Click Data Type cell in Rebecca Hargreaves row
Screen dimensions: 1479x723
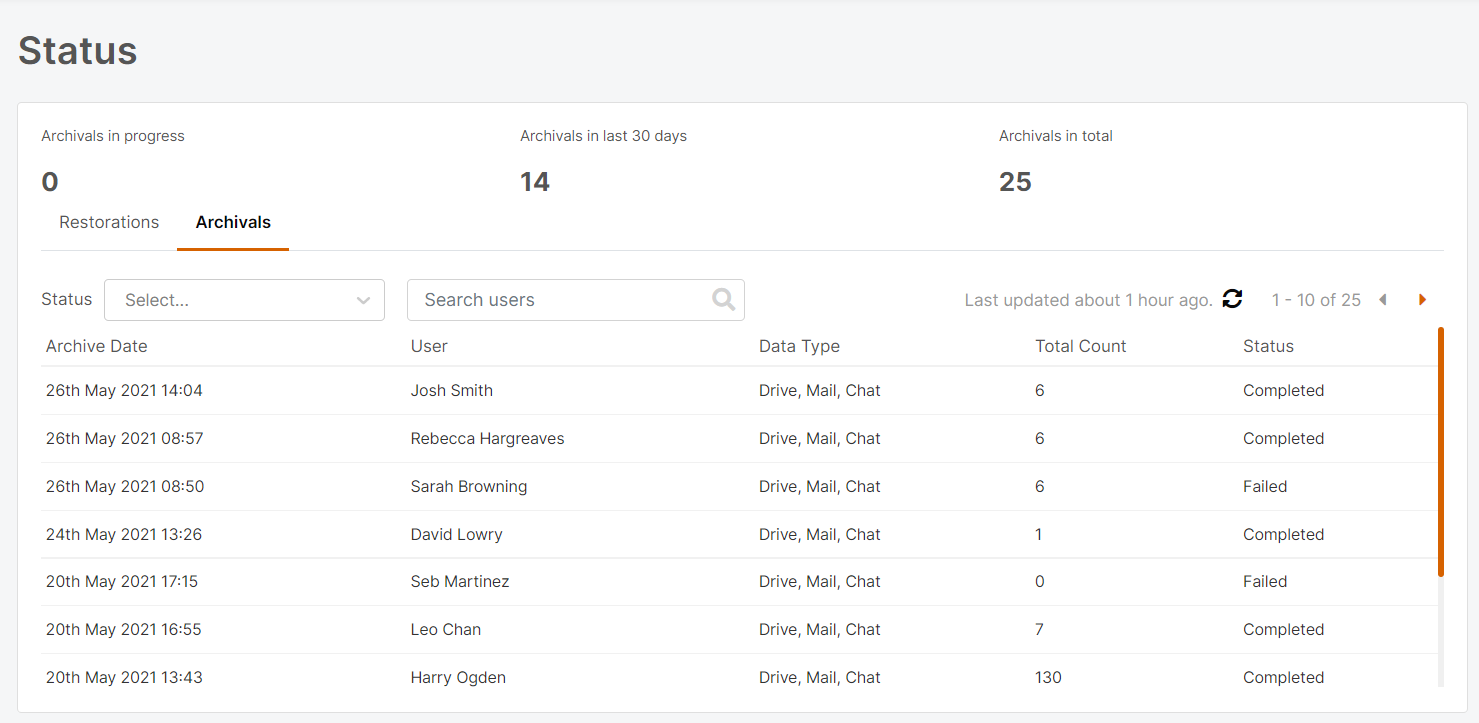[820, 438]
